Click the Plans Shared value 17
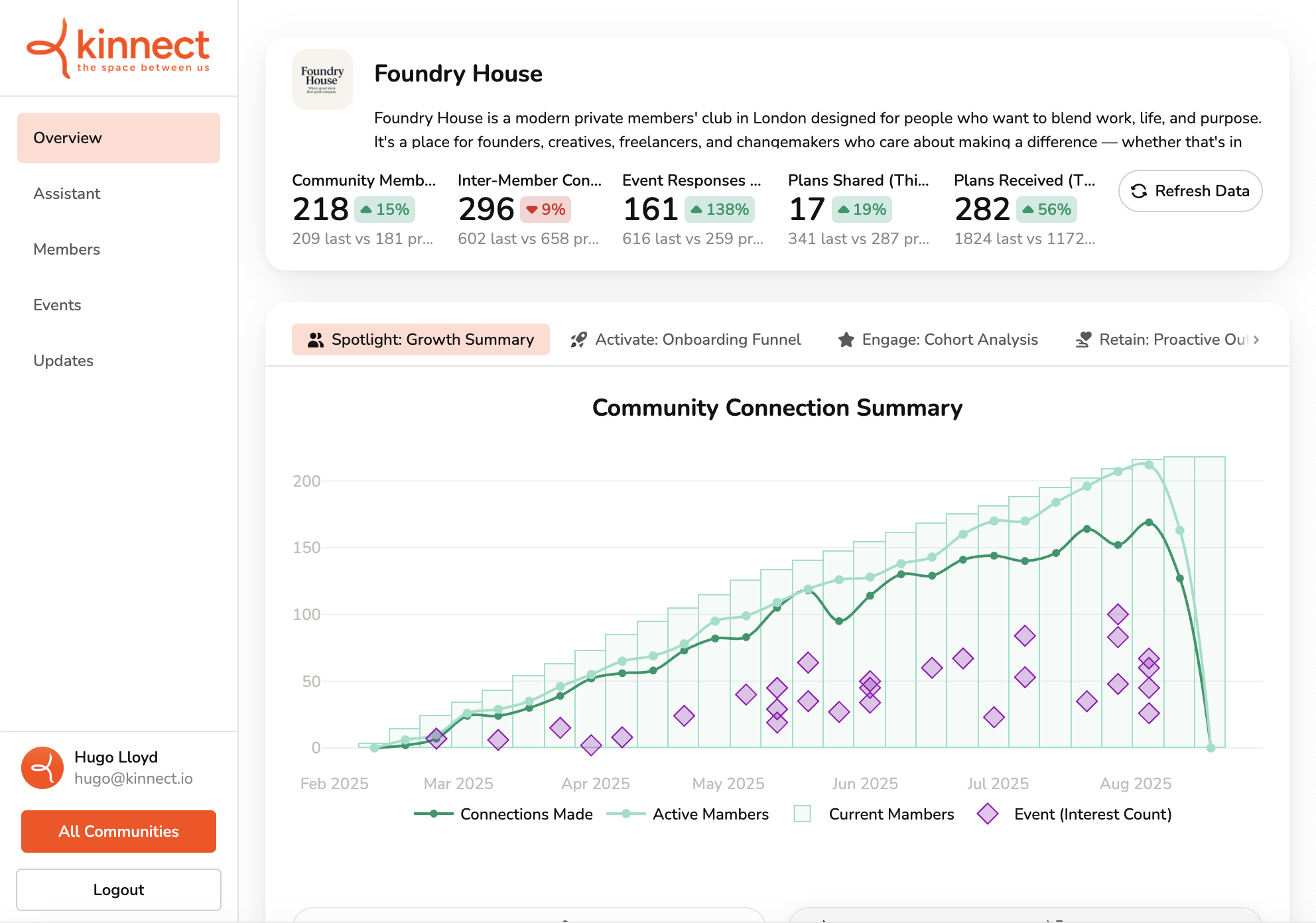Viewport: 1316px width, 923px height. (x=807, y=210)
